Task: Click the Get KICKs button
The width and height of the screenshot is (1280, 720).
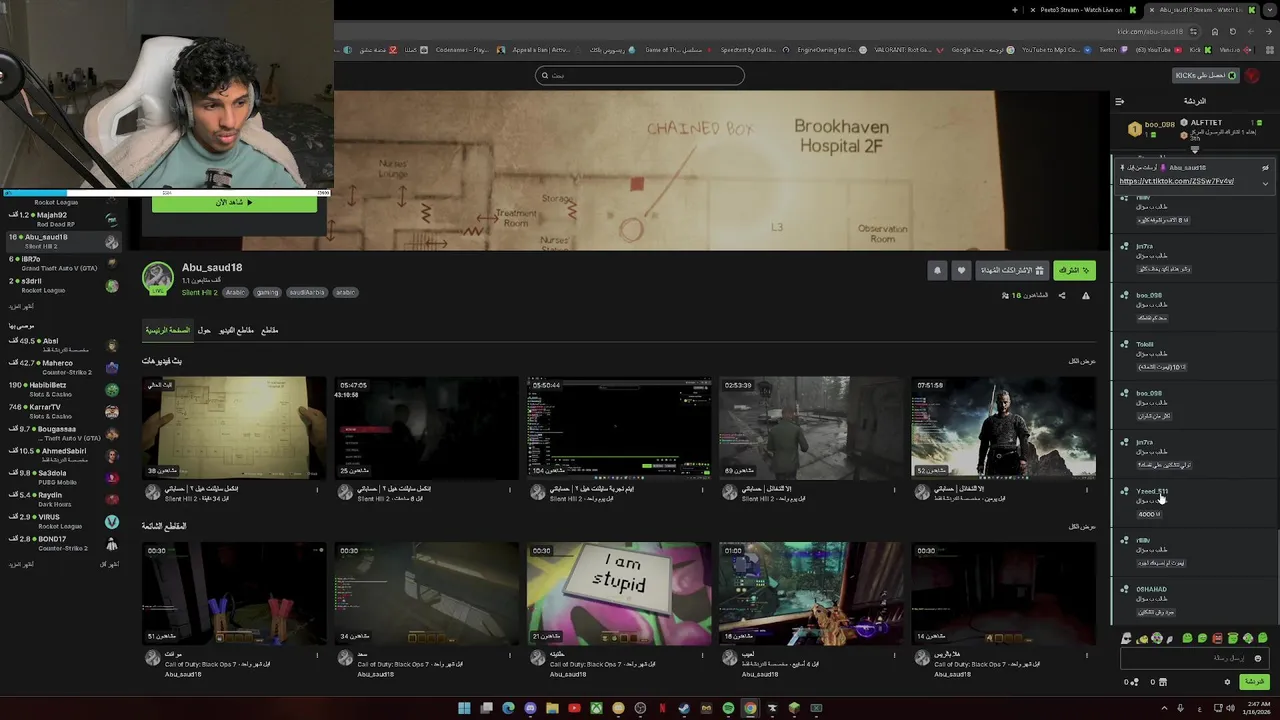Action: coord(1206,75)
